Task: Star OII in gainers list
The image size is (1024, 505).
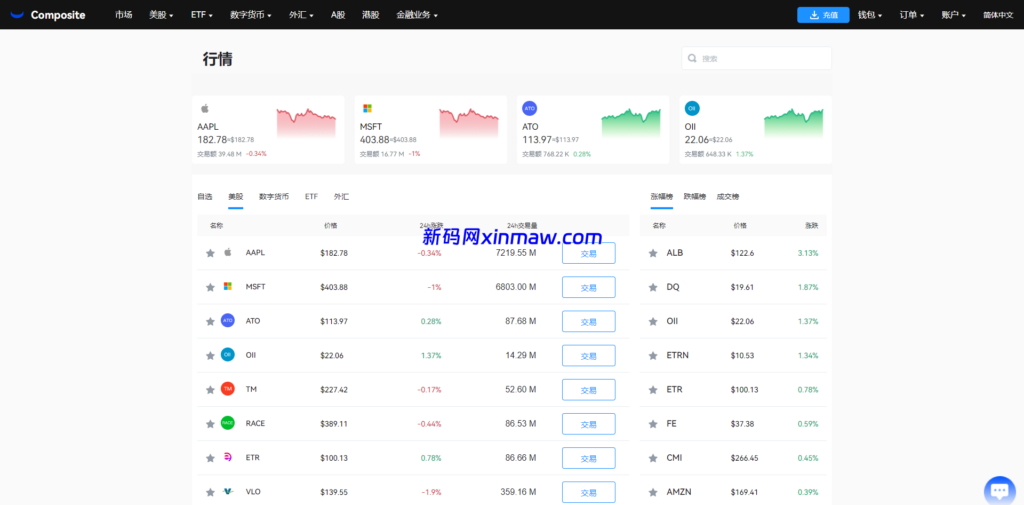Action: pyautogui.click(x=652, y=321)
